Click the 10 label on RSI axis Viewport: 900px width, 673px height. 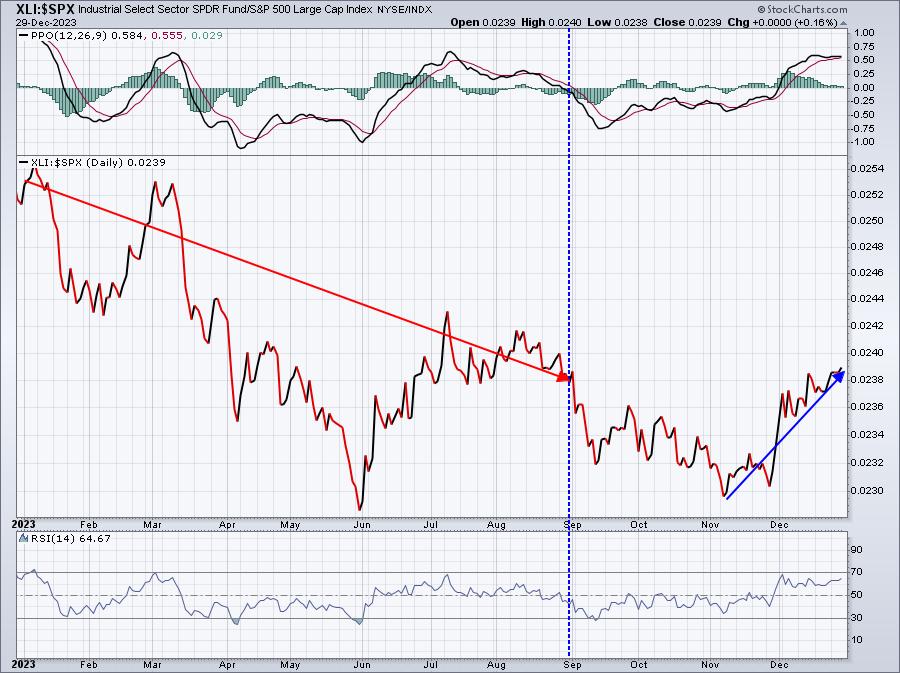(856, 640)
